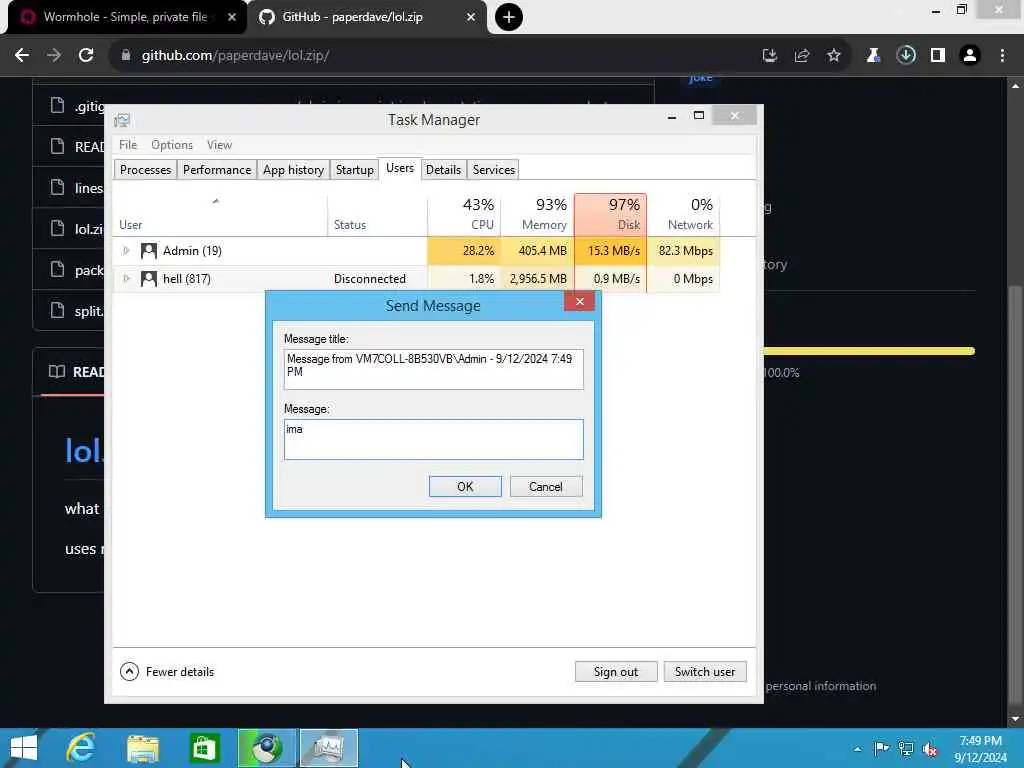Open Task Manager View menu

pos(219,145)
